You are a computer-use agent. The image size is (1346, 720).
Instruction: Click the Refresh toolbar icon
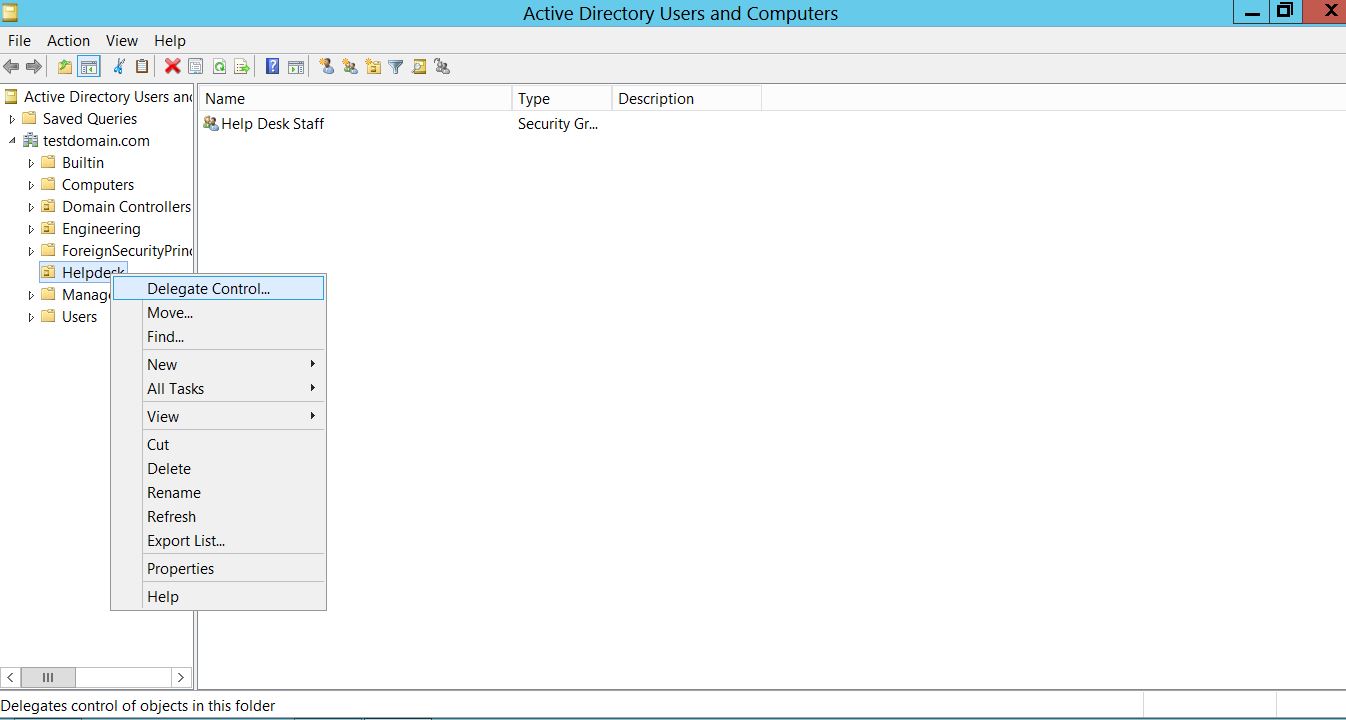click(x=219, y=67)
